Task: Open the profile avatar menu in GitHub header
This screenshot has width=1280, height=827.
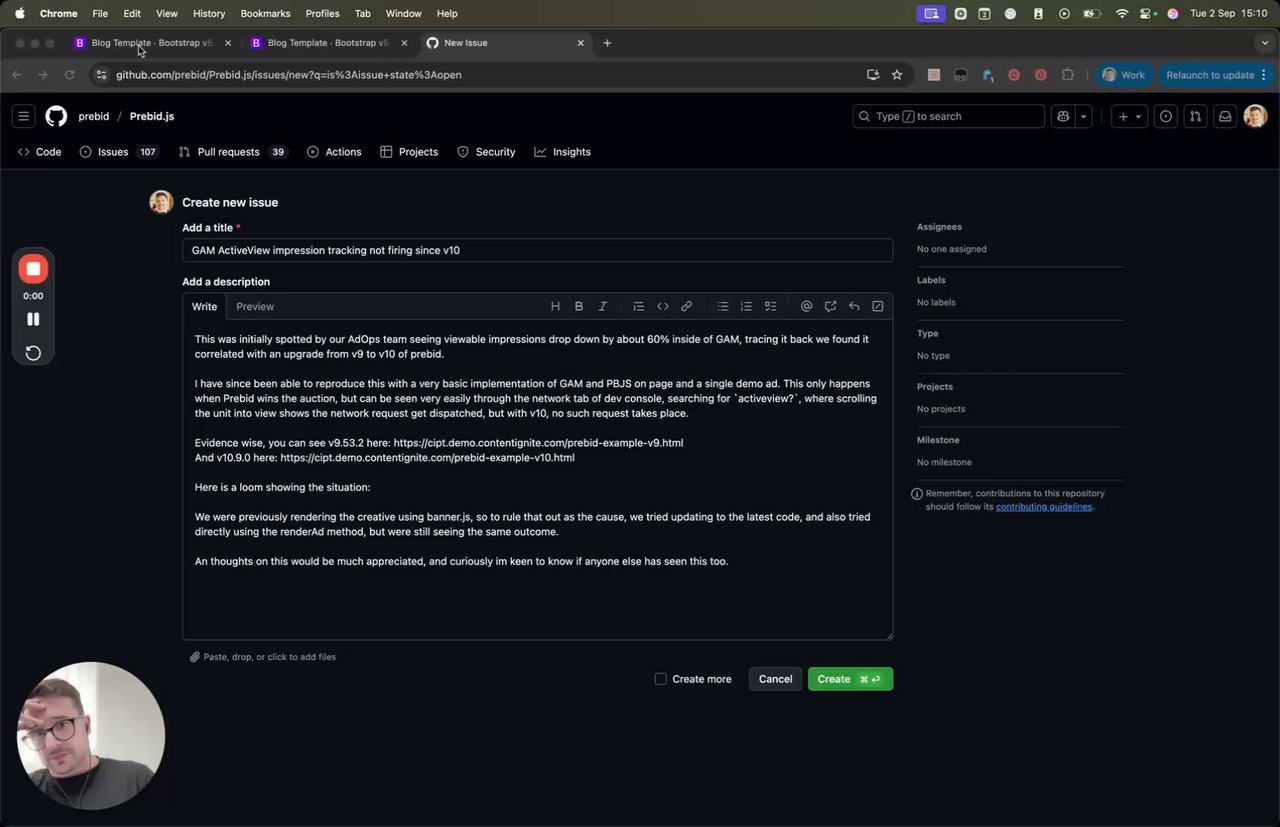Action: coord(1255,116)
